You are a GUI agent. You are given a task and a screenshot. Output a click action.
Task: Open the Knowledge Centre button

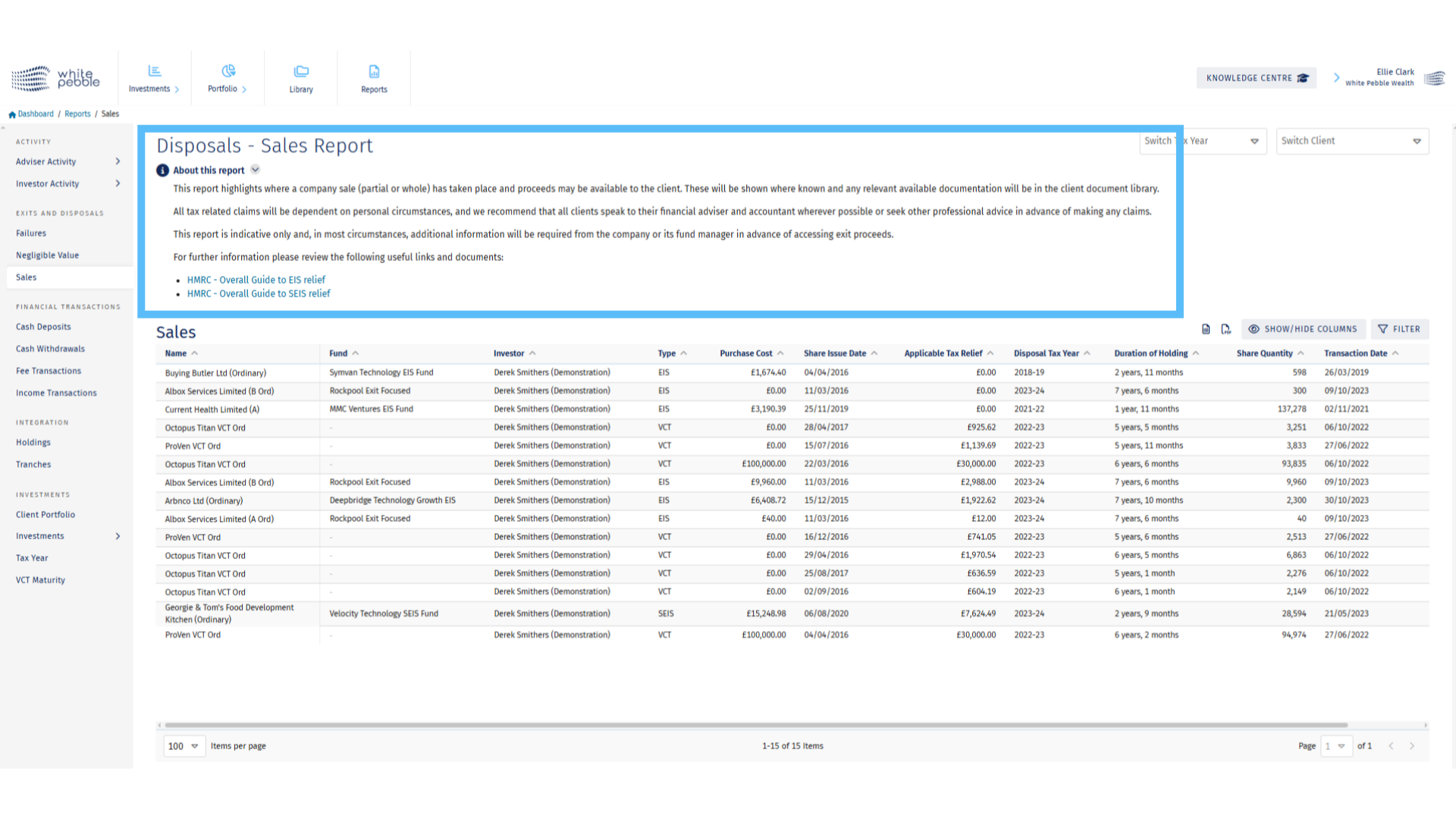pyautogui.click(x=1256, y=78)
